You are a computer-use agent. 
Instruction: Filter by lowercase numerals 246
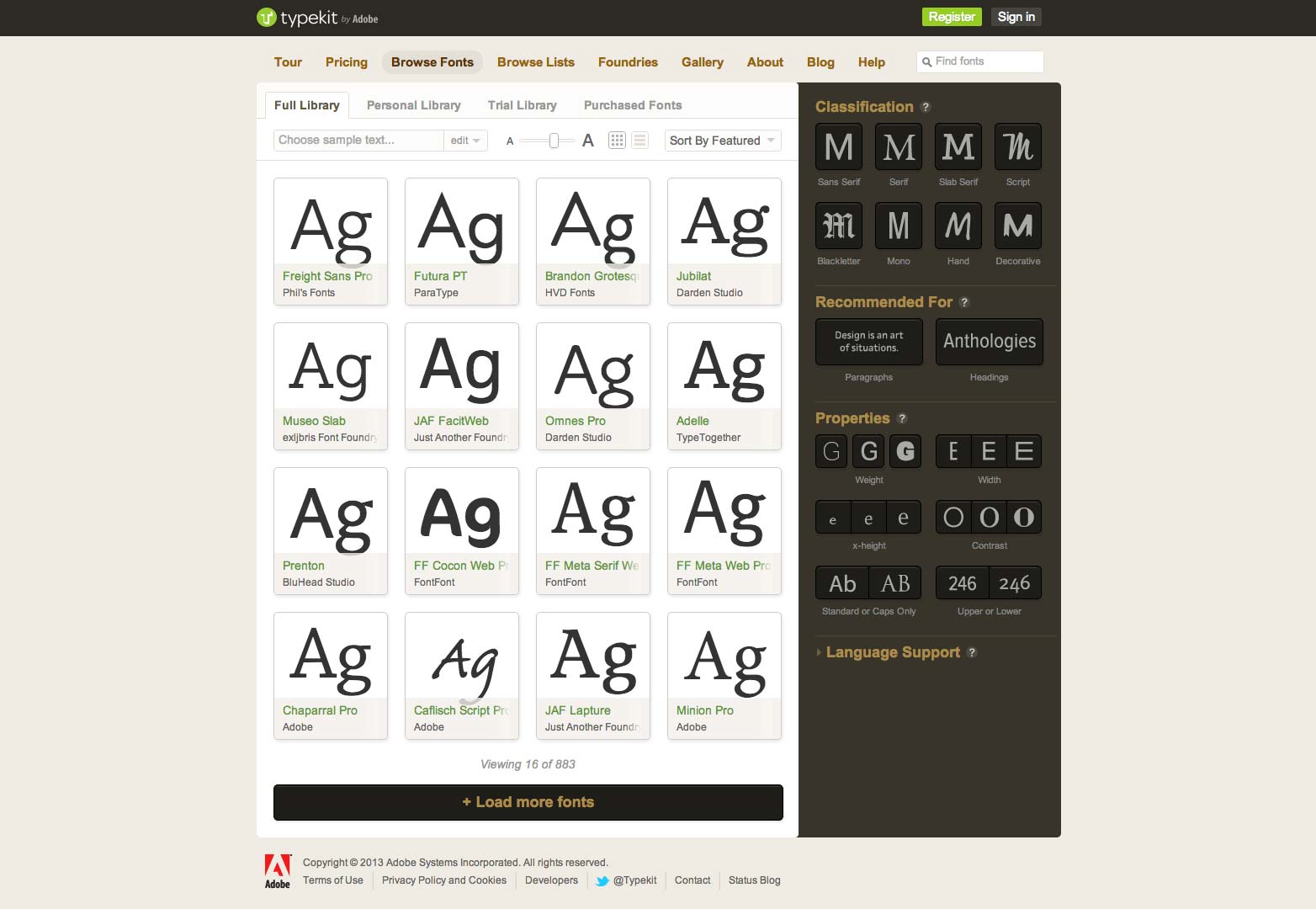tap(1016, 582)
